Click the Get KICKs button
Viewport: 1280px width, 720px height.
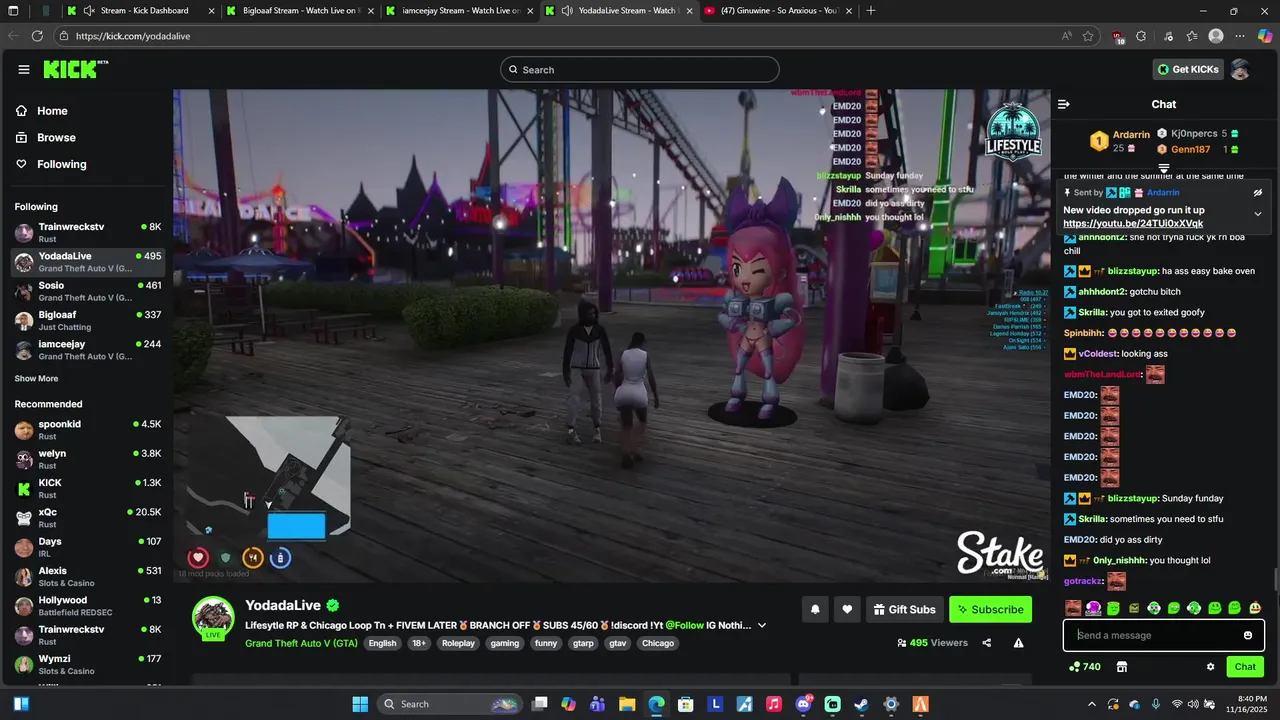[x=1188, y=69]
